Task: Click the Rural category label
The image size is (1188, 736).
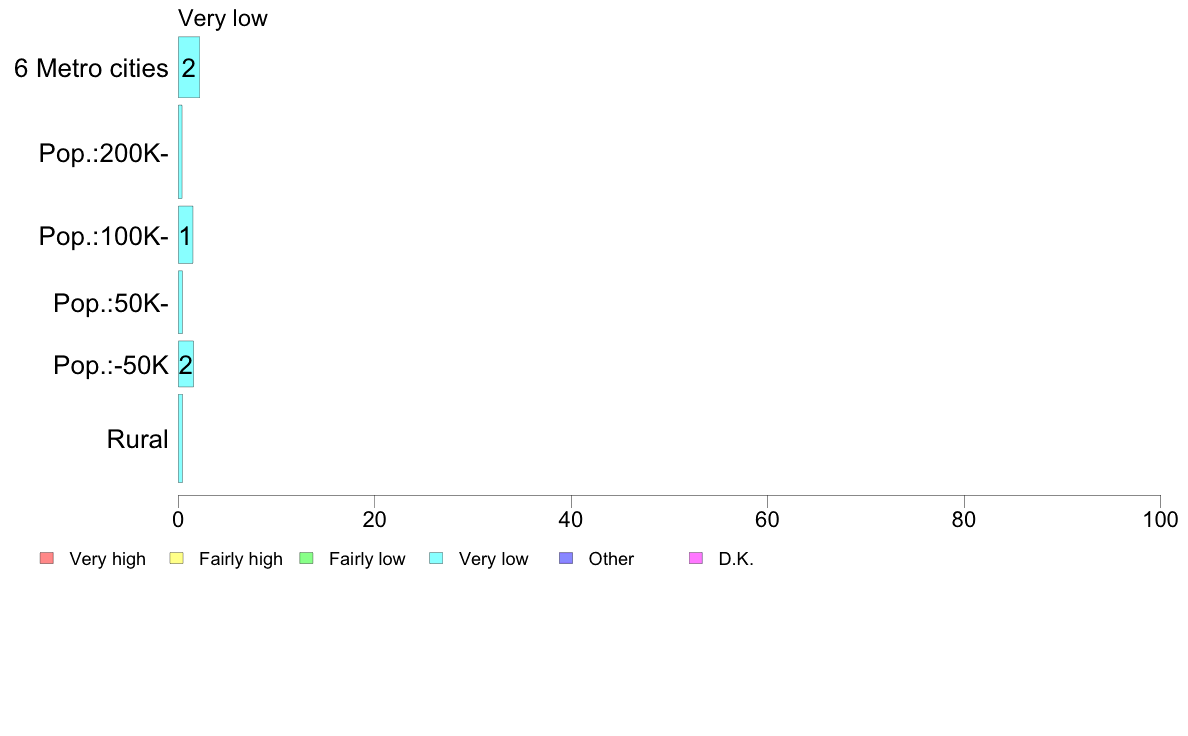Action: click(137, 439)
